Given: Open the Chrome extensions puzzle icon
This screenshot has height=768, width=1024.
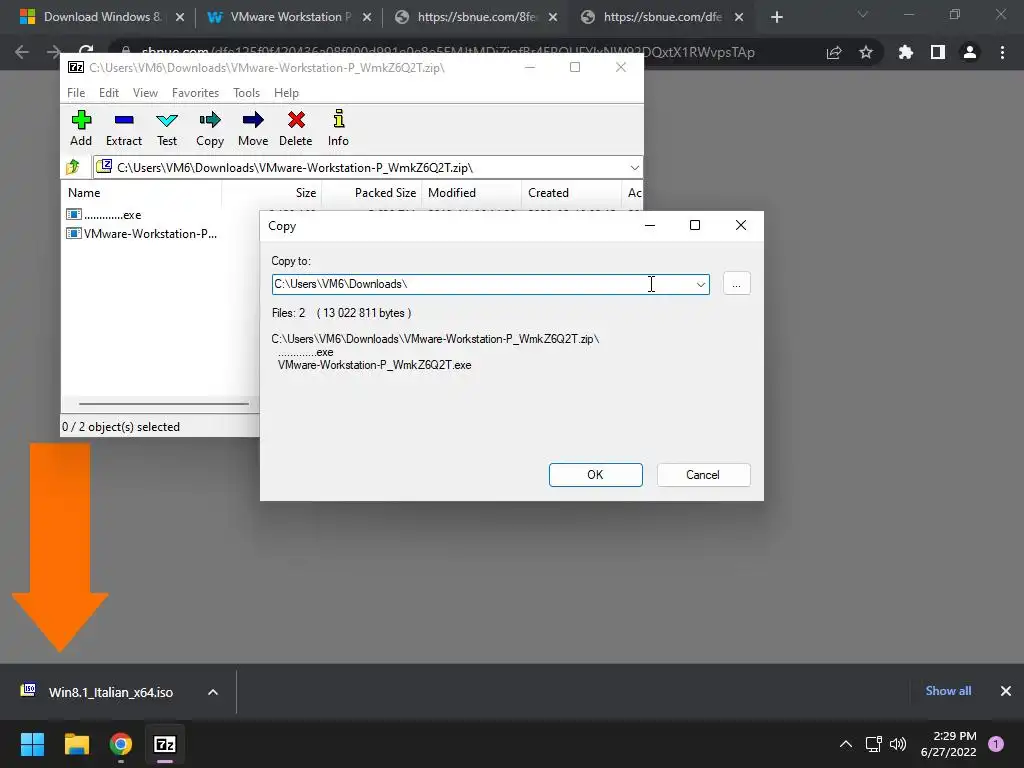Looking at the screenshot, I should tap(905, 52).
